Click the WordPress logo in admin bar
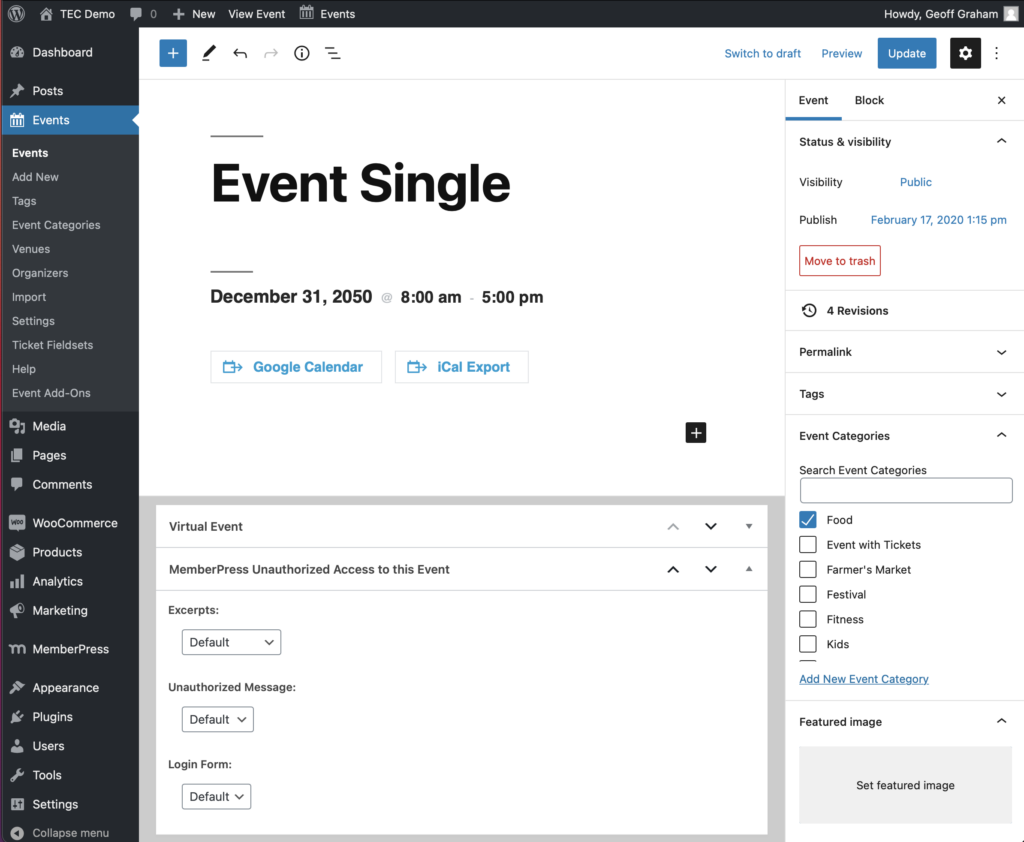 tap(16, 14)
